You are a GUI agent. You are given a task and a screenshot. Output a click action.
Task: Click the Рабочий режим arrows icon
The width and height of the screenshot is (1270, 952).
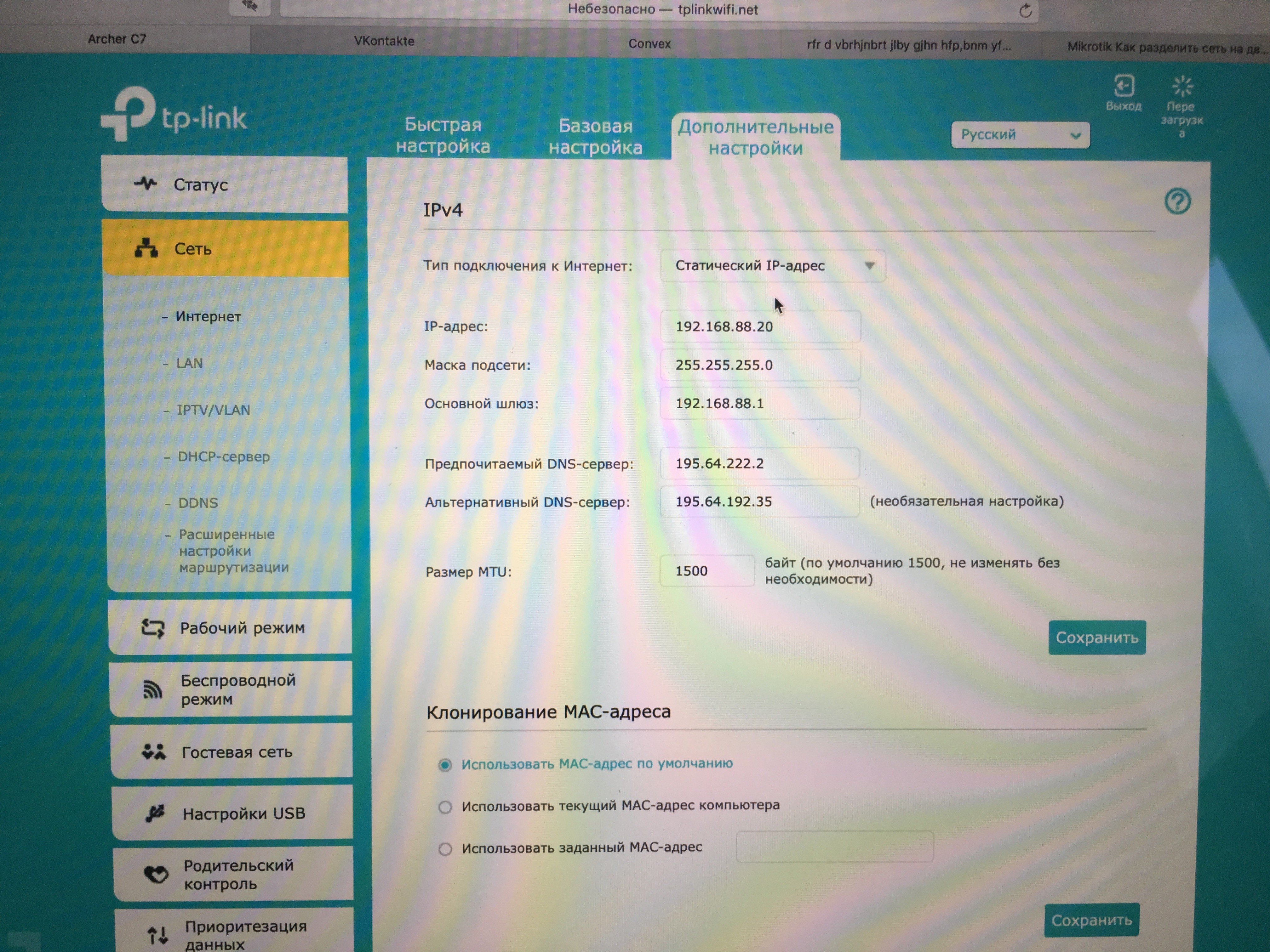(x=153, y=628)
